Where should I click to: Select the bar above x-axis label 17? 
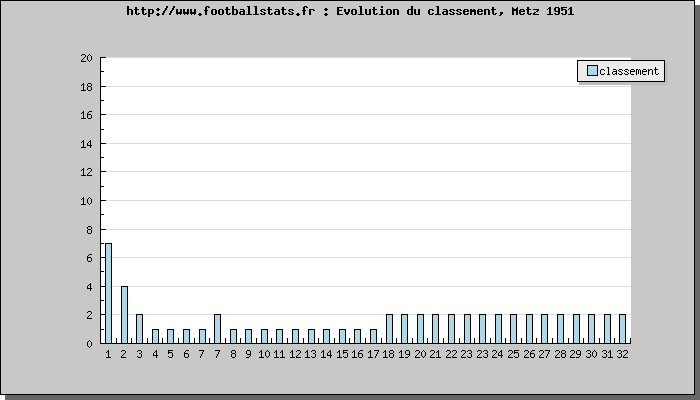point(373,336)
